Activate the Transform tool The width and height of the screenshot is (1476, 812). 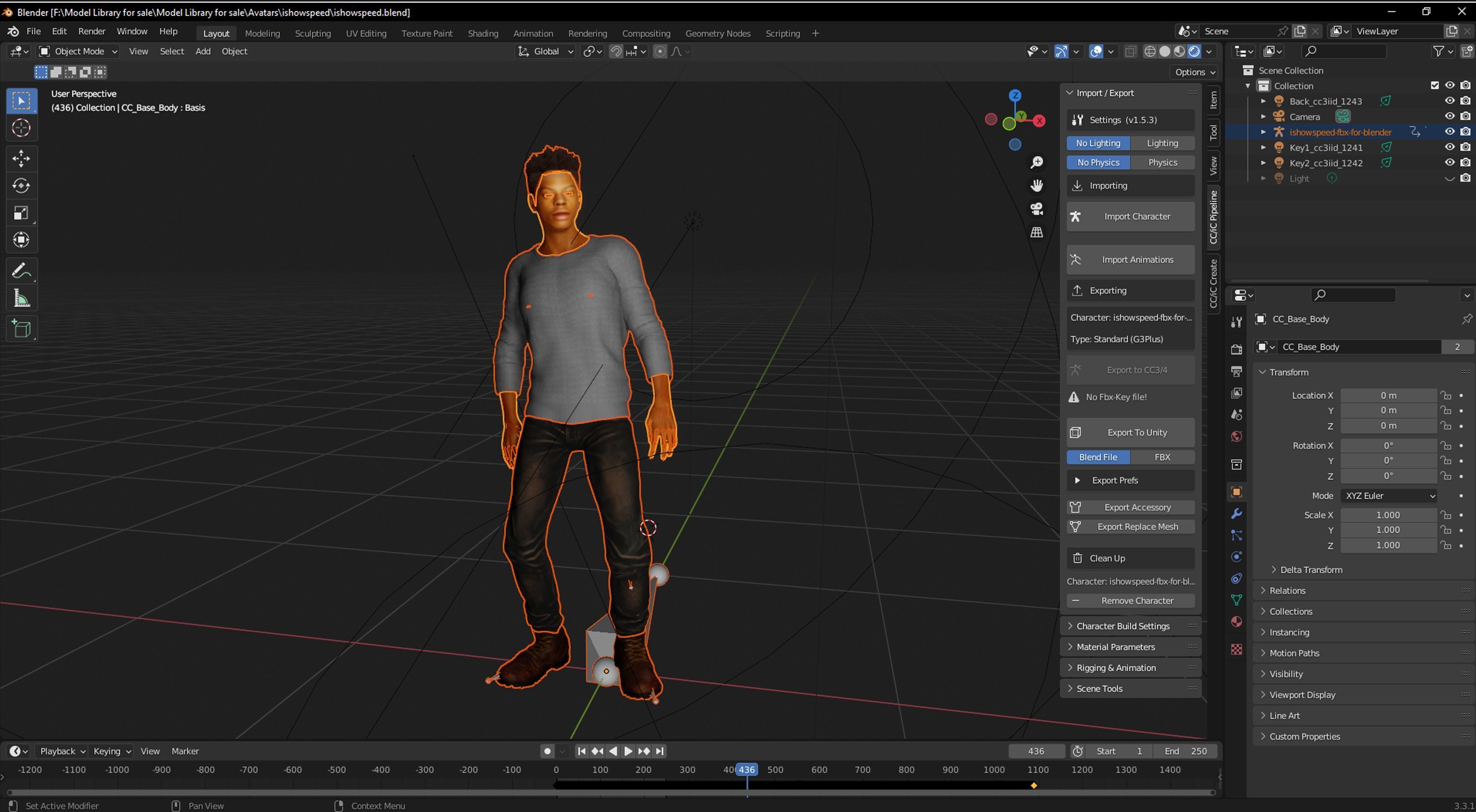point(21,240)
